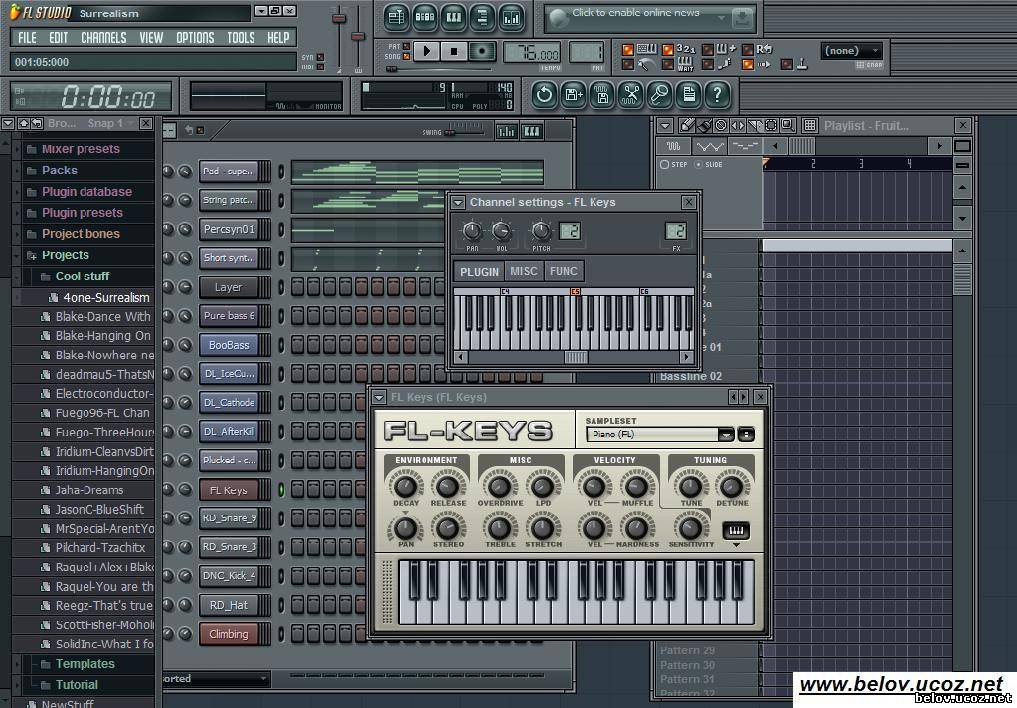The image size is (1017, 708).
Task: Click the Record button in transport
Action: point(482,51)
